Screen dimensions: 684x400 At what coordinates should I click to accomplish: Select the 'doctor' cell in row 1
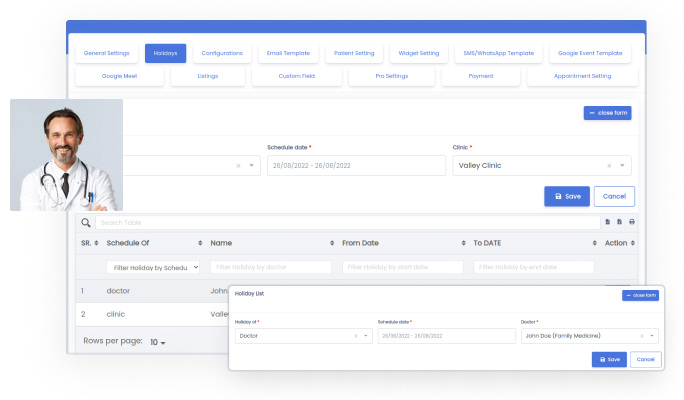pos(118,291)
